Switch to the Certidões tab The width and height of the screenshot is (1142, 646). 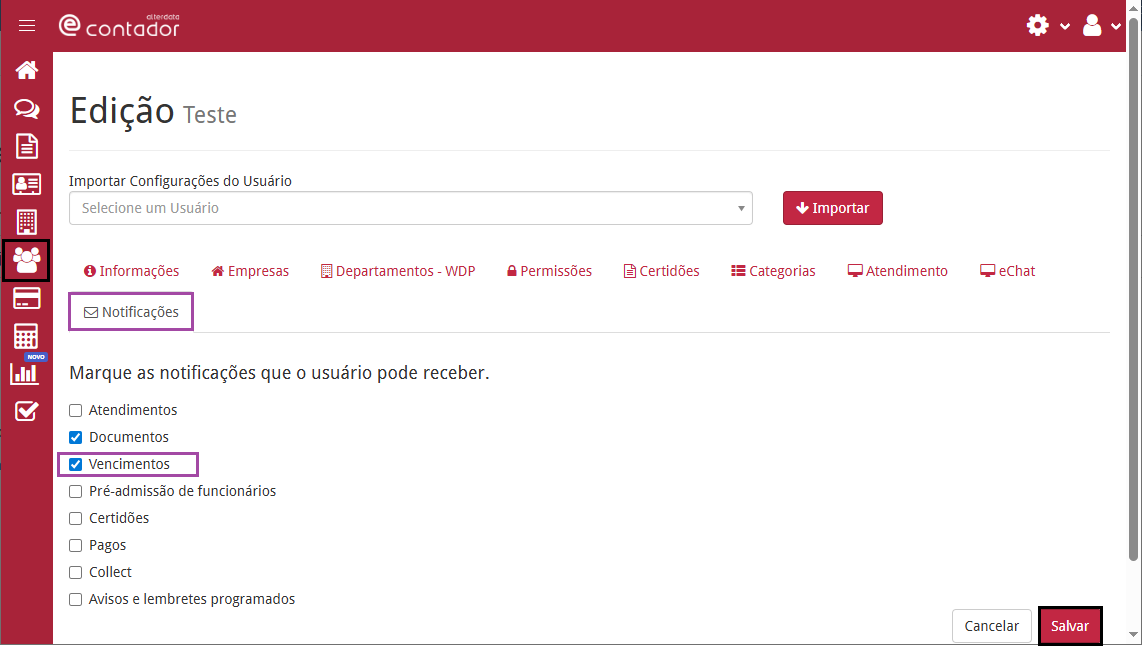point(661,271)
